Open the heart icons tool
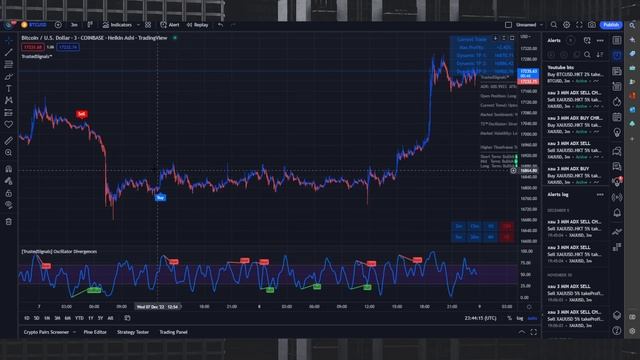The image size is (640, 360). click(x=9, y=124)
